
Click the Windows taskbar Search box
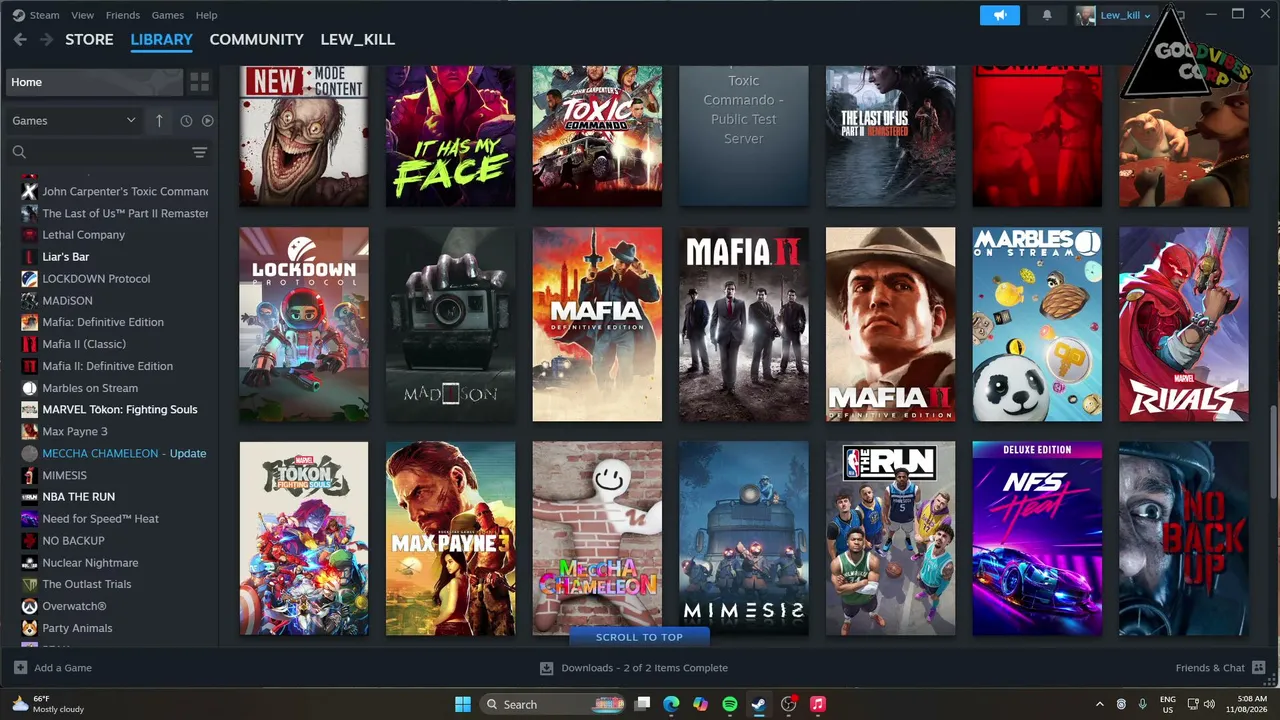coord(555,704)
